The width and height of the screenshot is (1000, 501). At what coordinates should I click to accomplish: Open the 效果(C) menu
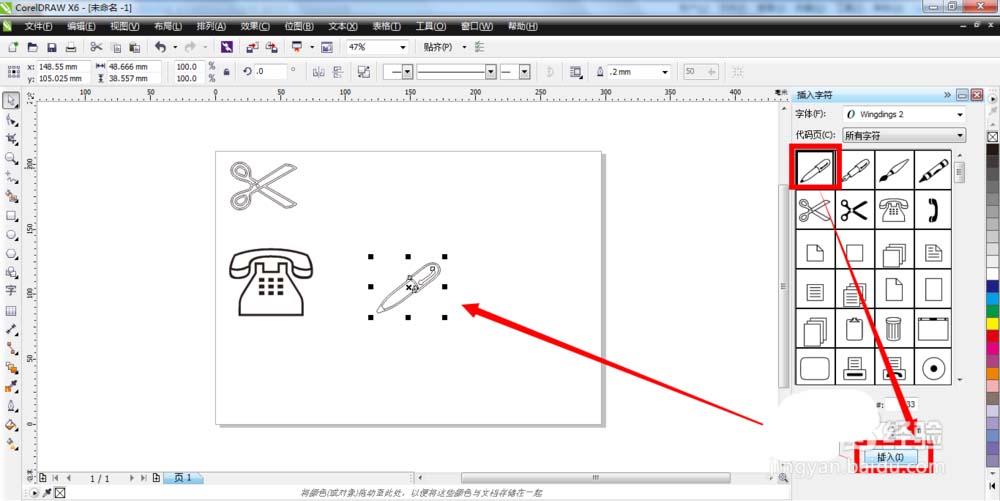pyautogui.click(x=254, y=26)
